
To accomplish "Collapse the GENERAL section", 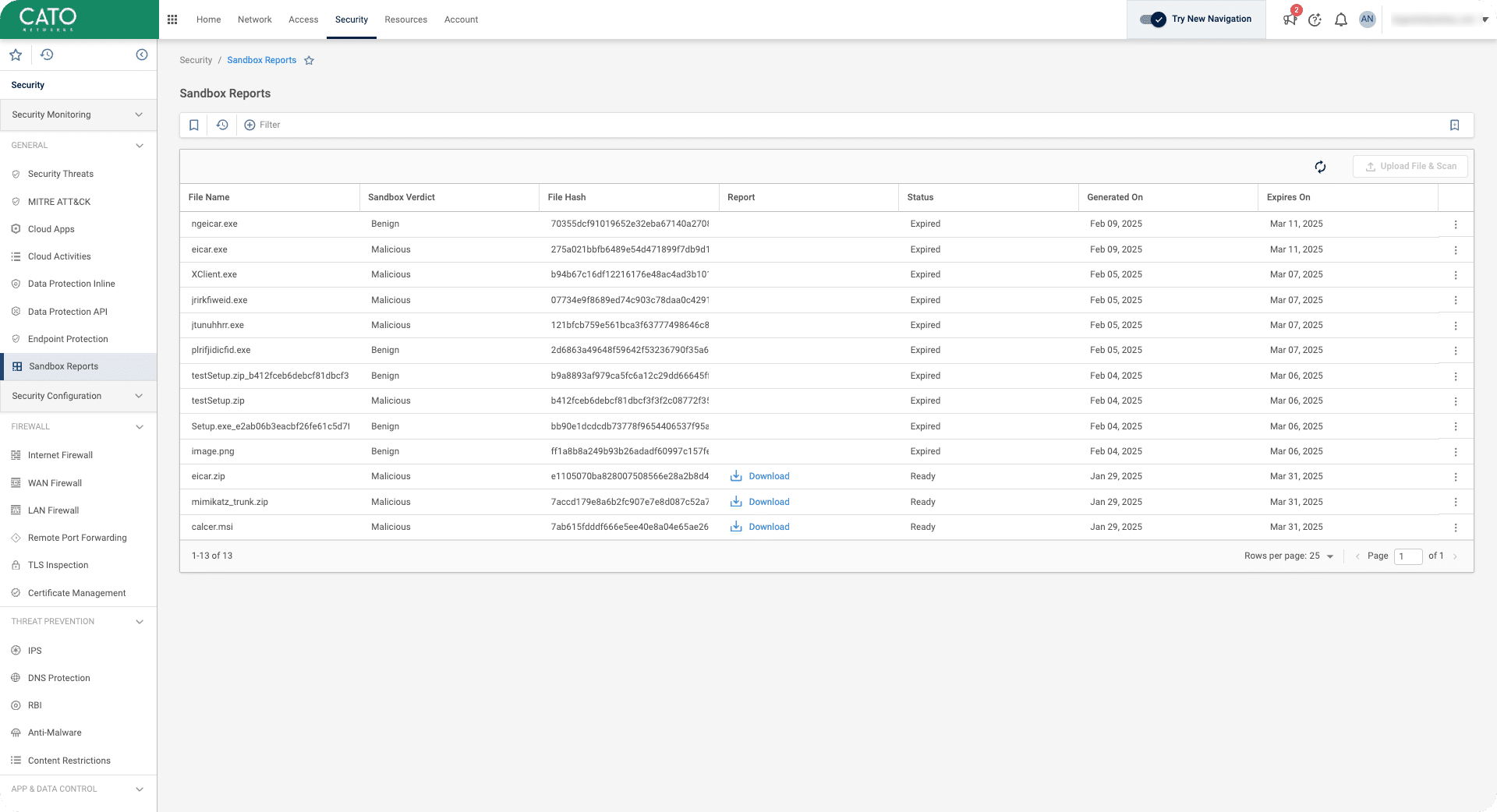I will [140, 146].
